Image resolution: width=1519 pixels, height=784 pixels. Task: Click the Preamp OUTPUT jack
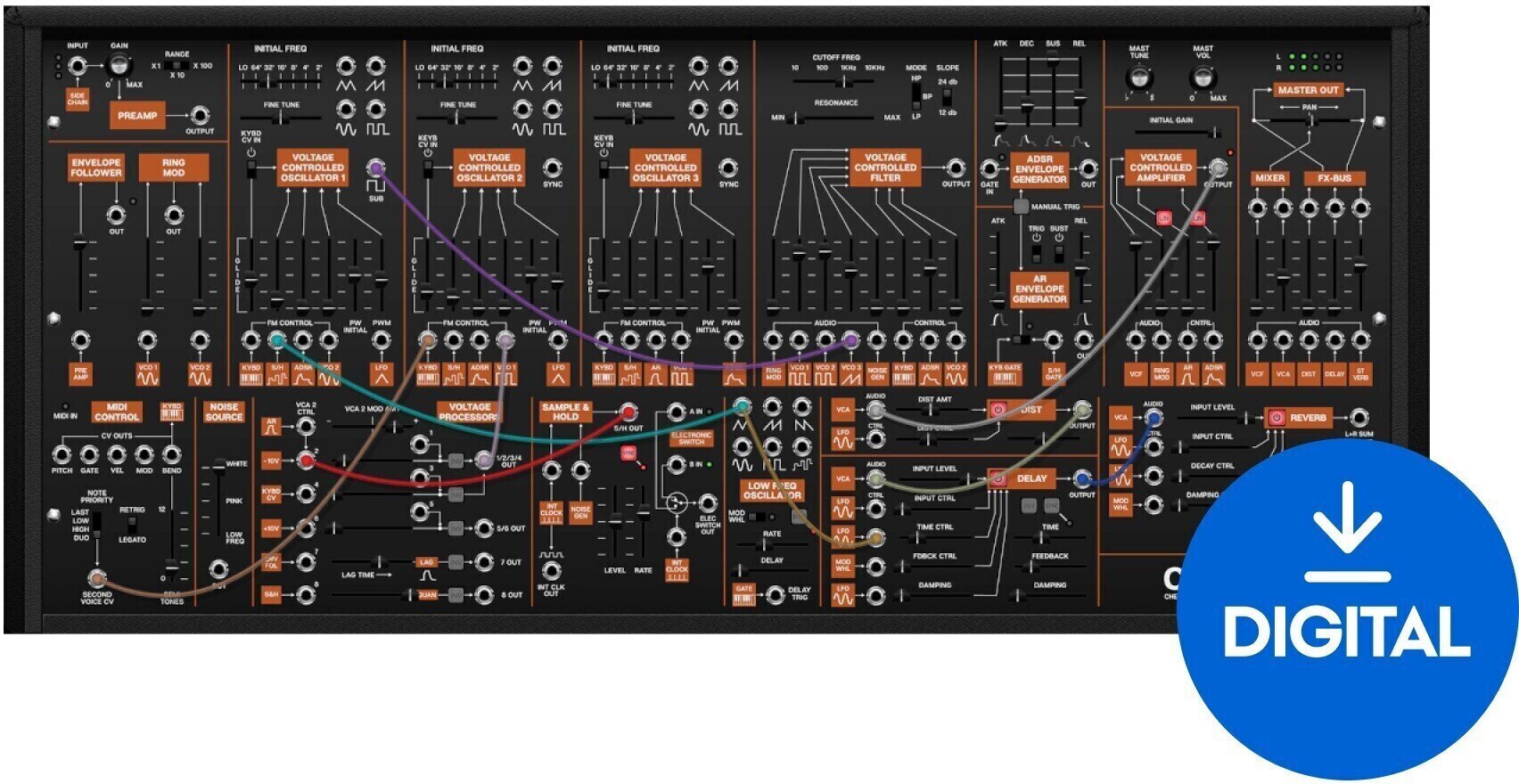click(x=201, y=115)
